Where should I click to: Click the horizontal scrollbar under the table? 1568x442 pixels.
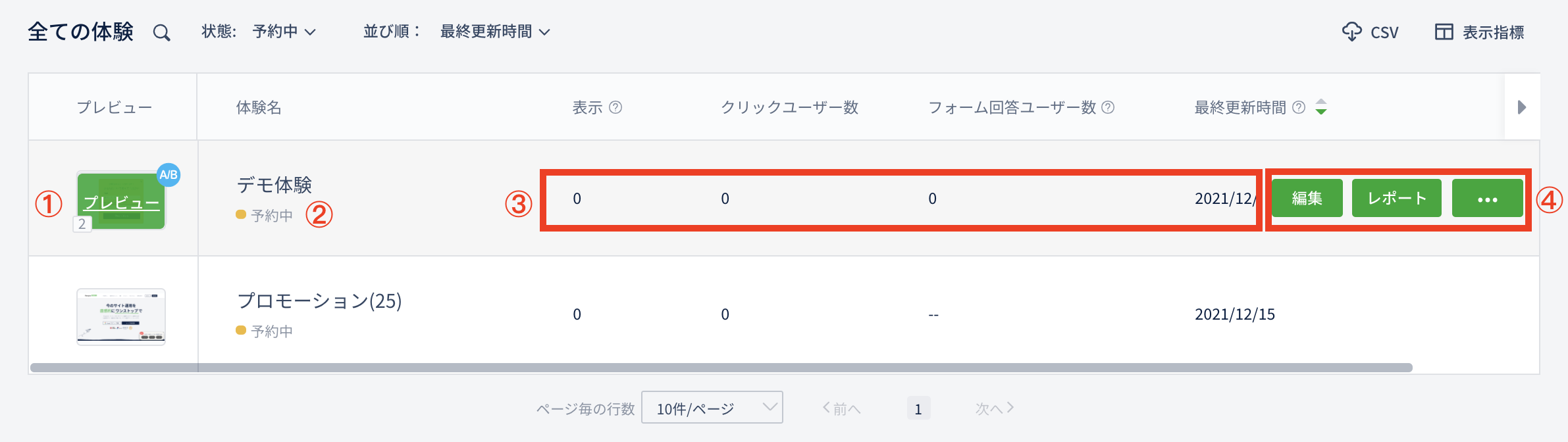[721, 368]
